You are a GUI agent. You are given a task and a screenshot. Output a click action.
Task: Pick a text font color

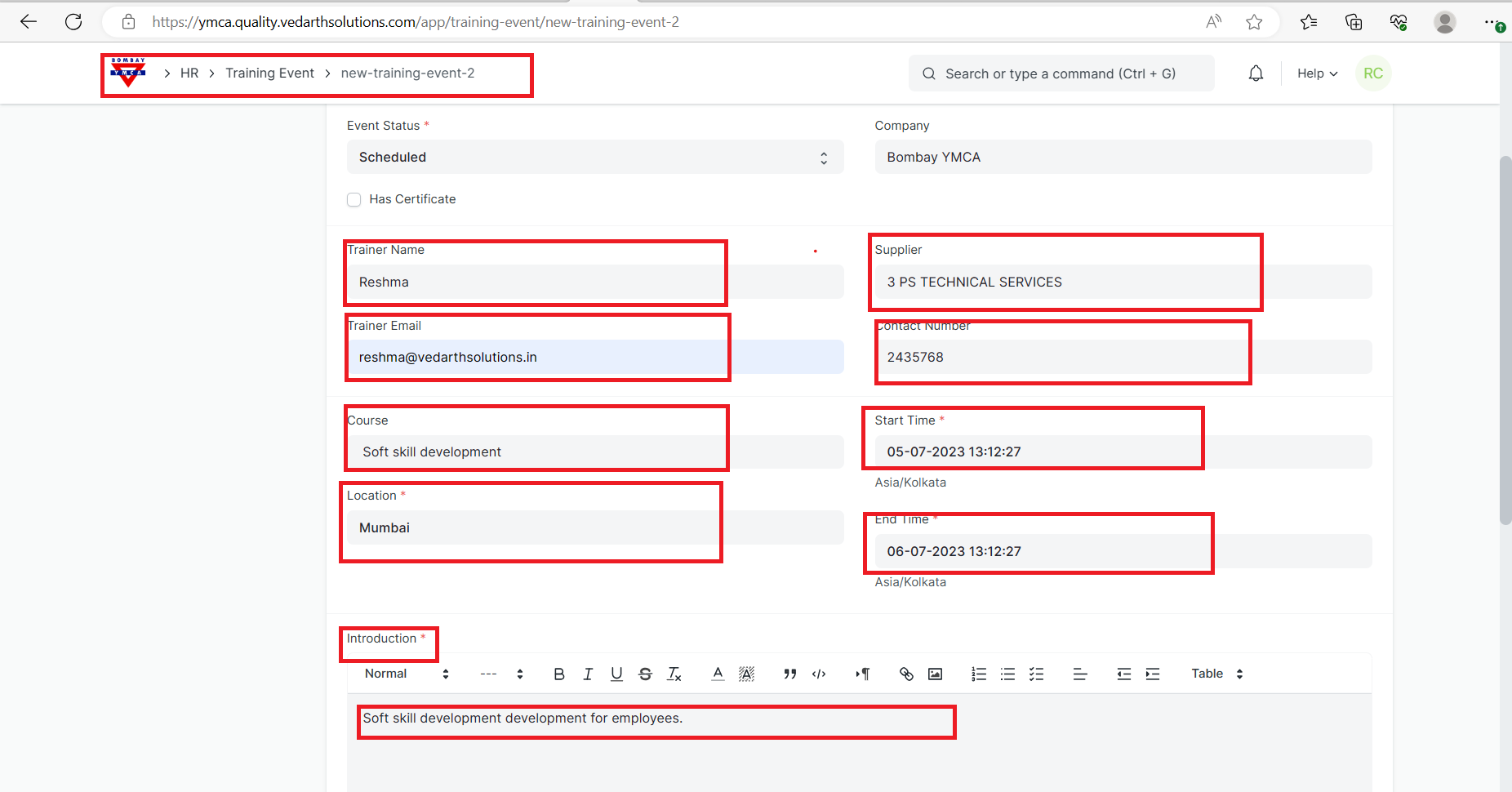718,674
